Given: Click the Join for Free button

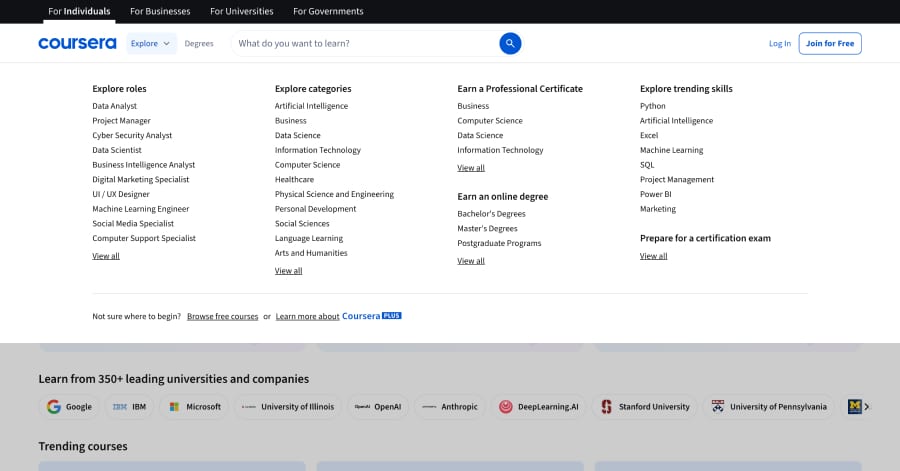Looking at the screenshot, I should [830, 44].
